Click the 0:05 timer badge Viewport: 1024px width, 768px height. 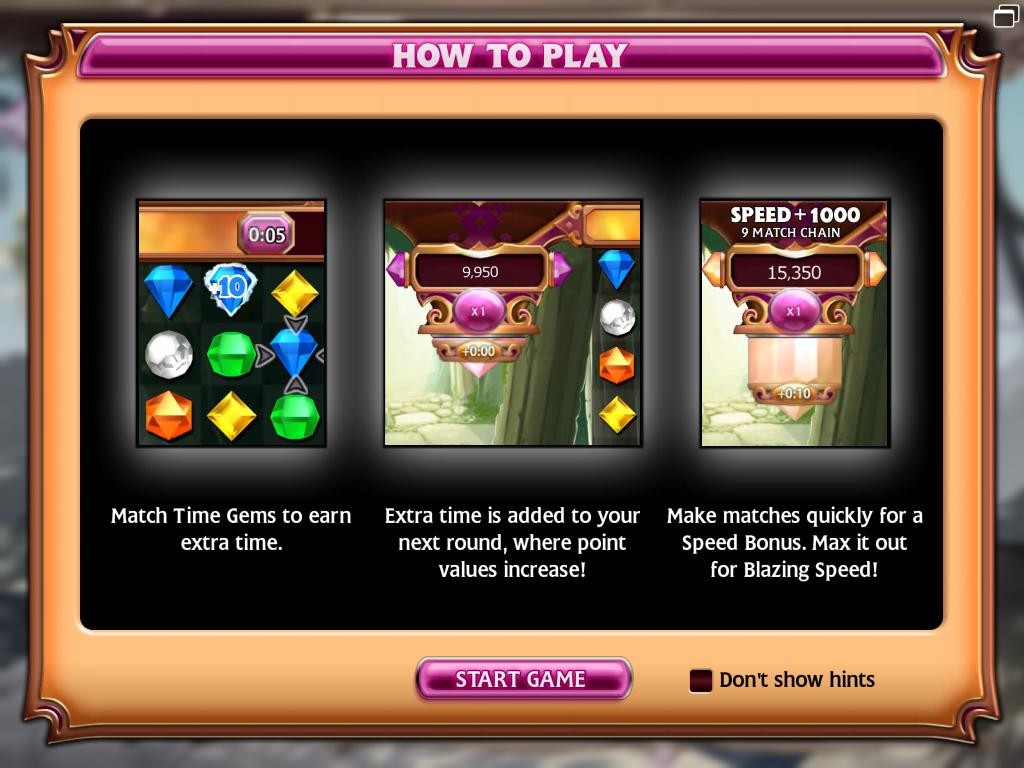coord(266,234)
